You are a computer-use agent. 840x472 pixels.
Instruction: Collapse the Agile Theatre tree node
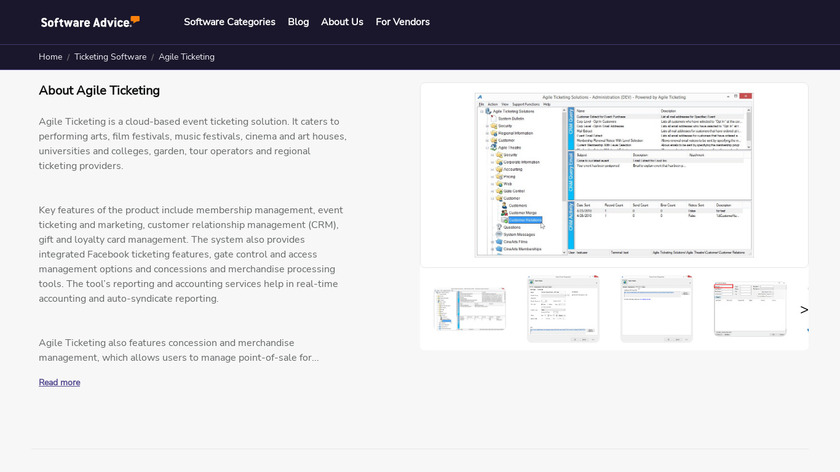[x=486, y=147]
